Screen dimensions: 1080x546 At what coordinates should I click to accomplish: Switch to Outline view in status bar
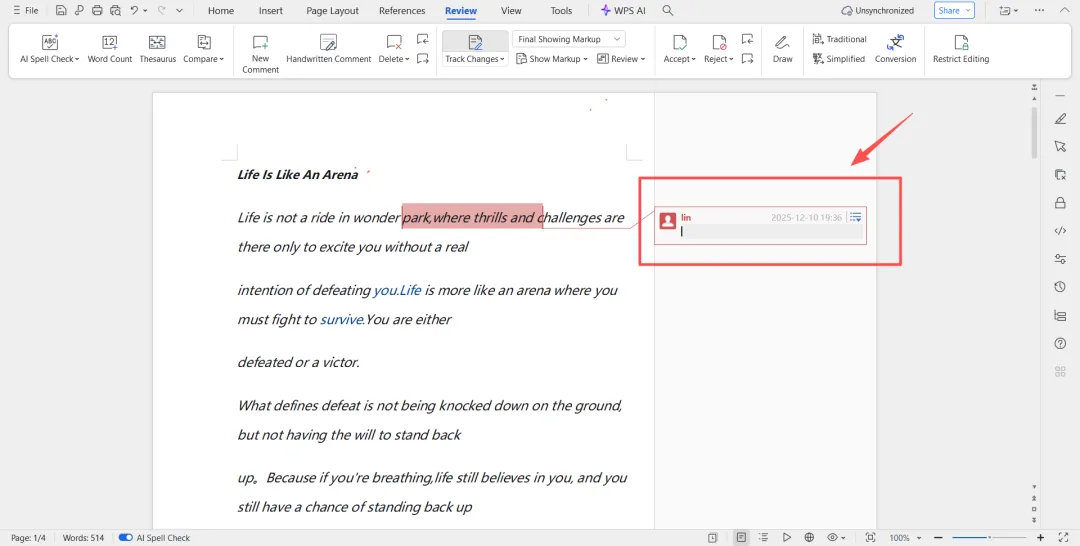[764, 538]
